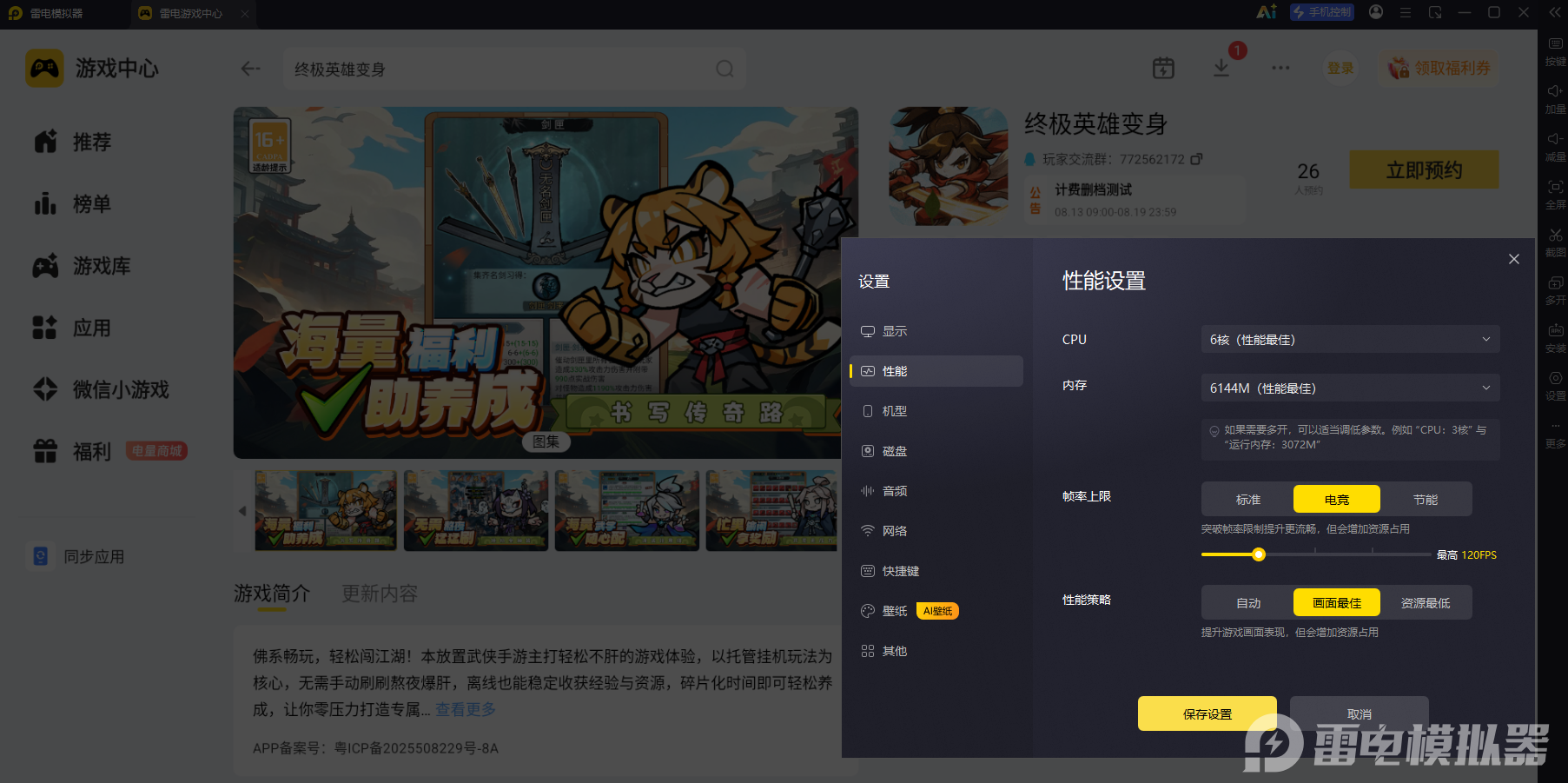The image size is (1568, 783).
Task: Click the 取消 button
Action: coord(1360,713)
